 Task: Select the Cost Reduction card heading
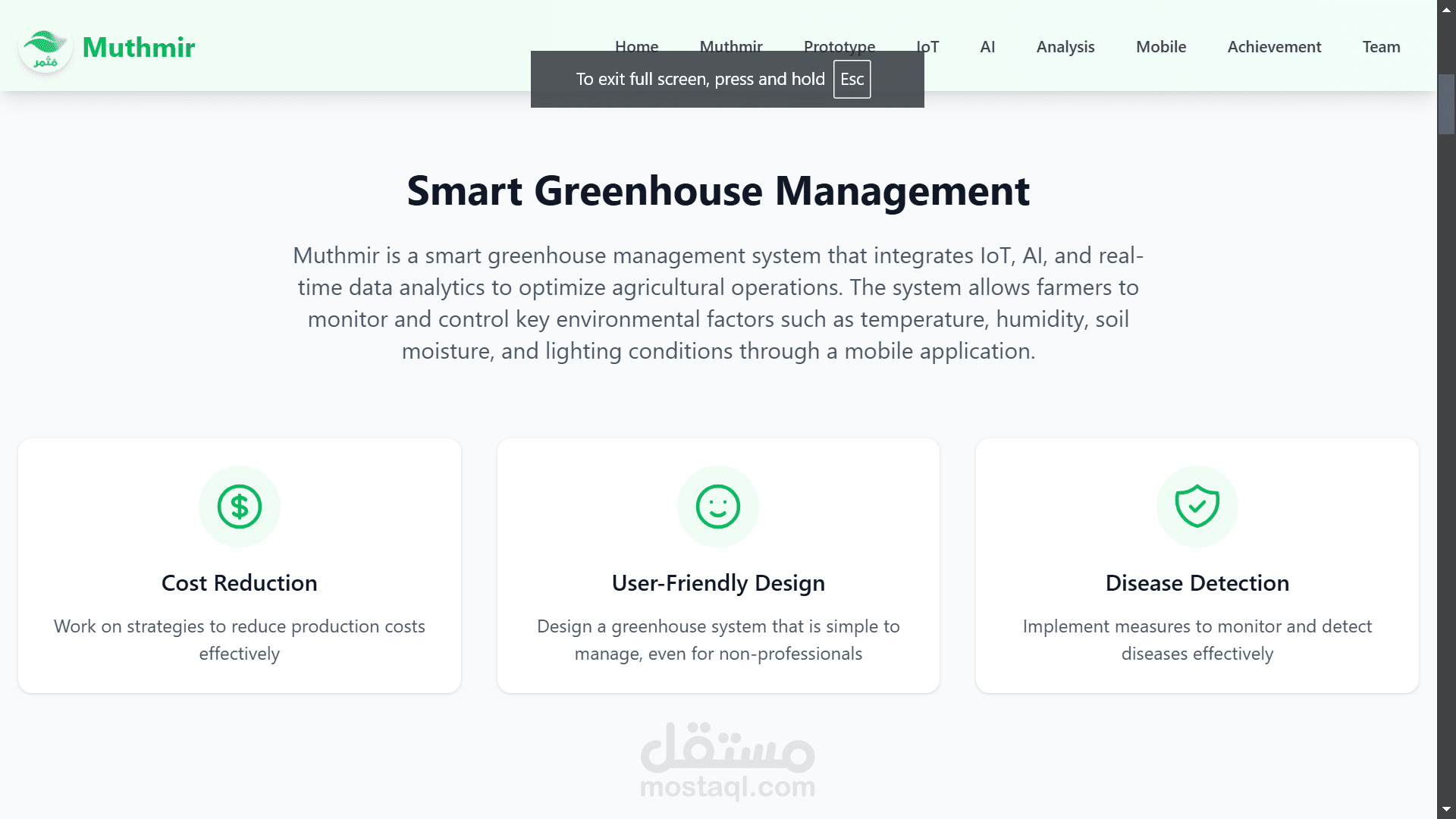[239, 583]
